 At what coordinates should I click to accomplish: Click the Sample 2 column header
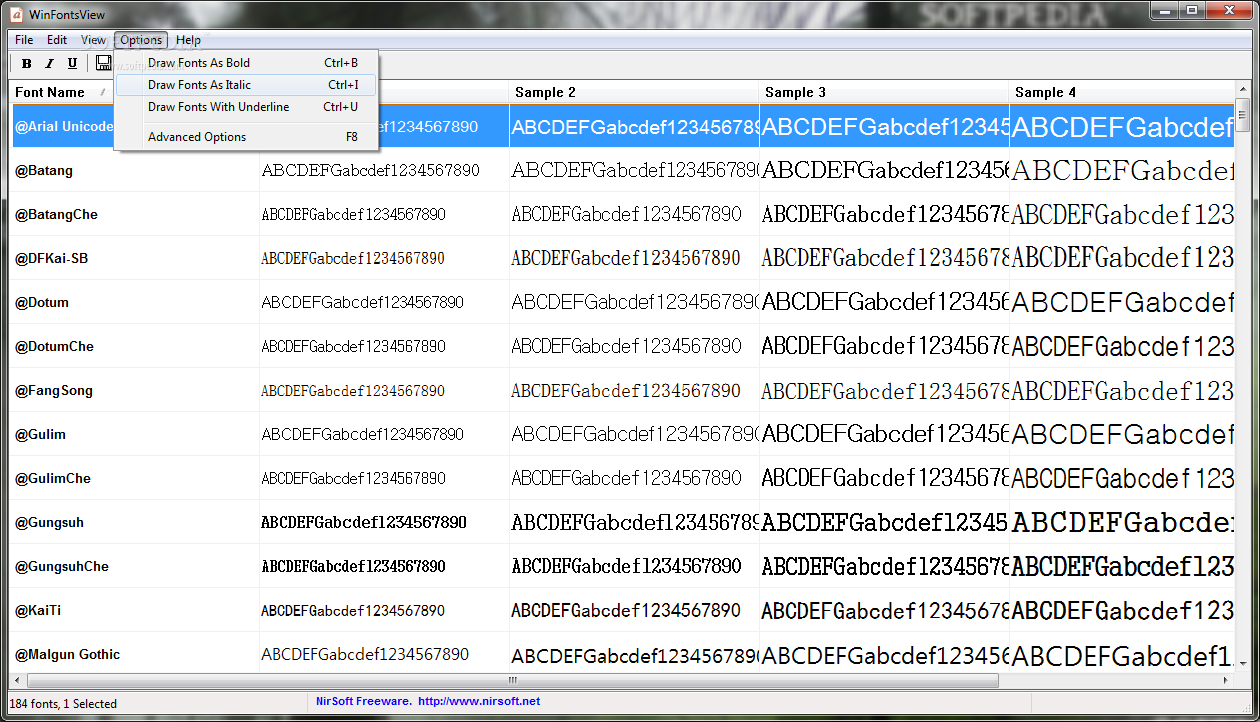tap(634, 92)
